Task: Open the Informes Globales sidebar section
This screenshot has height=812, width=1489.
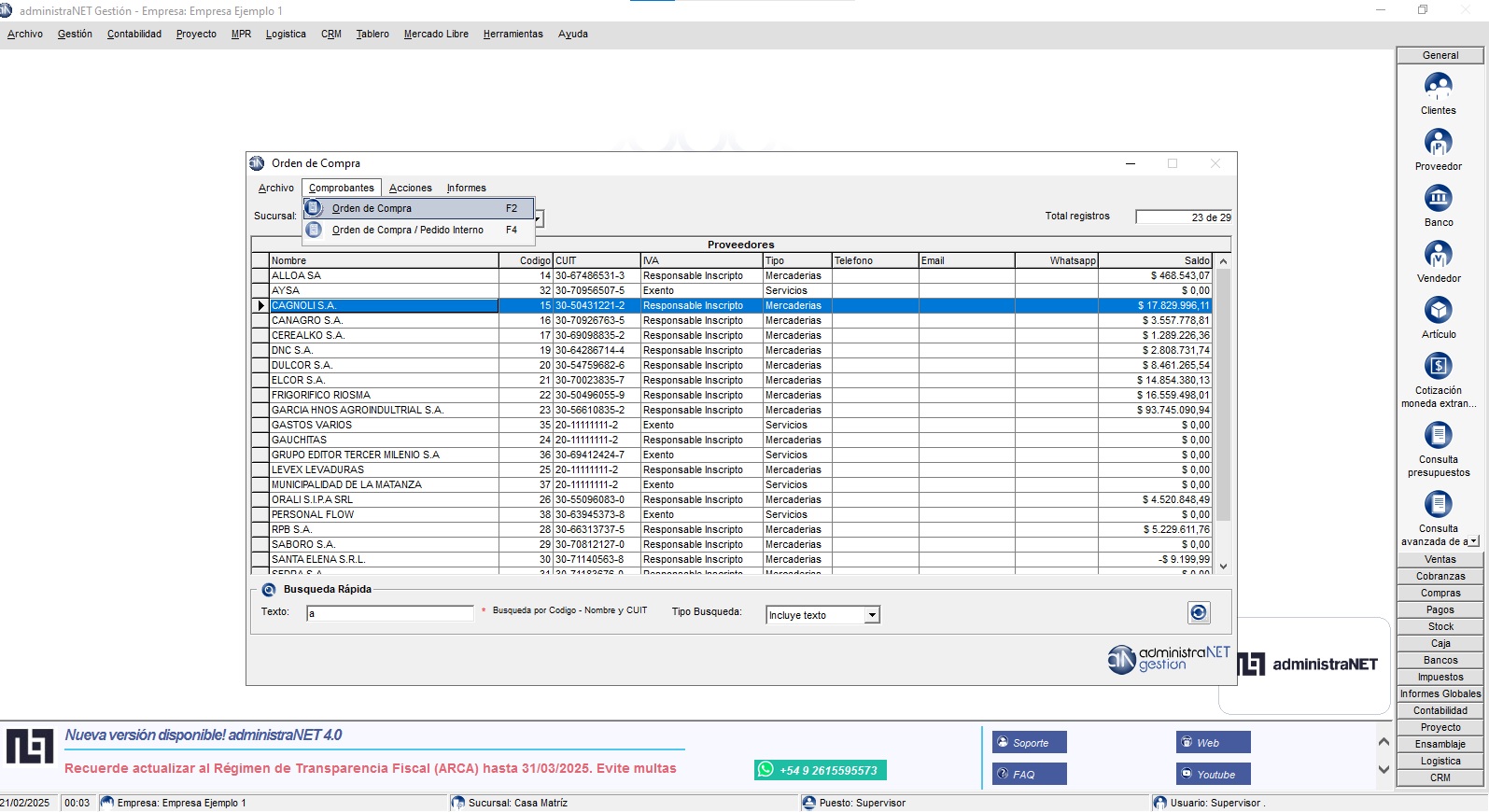Action: [x=1440, y=693]
